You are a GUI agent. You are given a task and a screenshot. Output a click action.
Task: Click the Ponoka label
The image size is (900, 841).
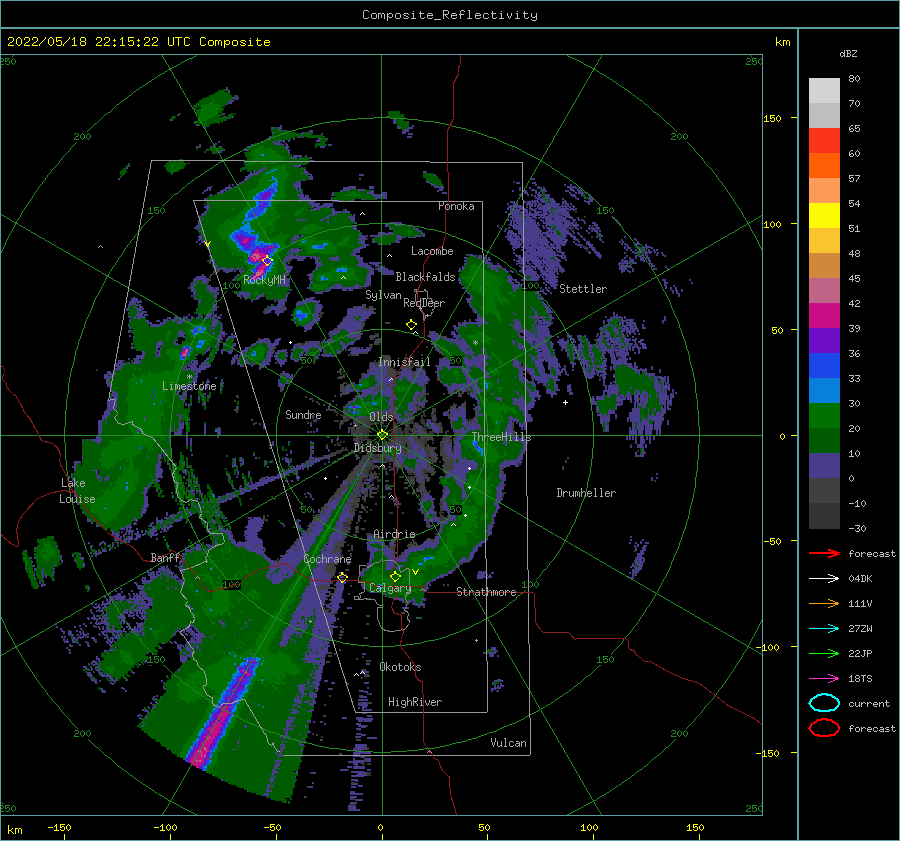[x=456, y=206]
